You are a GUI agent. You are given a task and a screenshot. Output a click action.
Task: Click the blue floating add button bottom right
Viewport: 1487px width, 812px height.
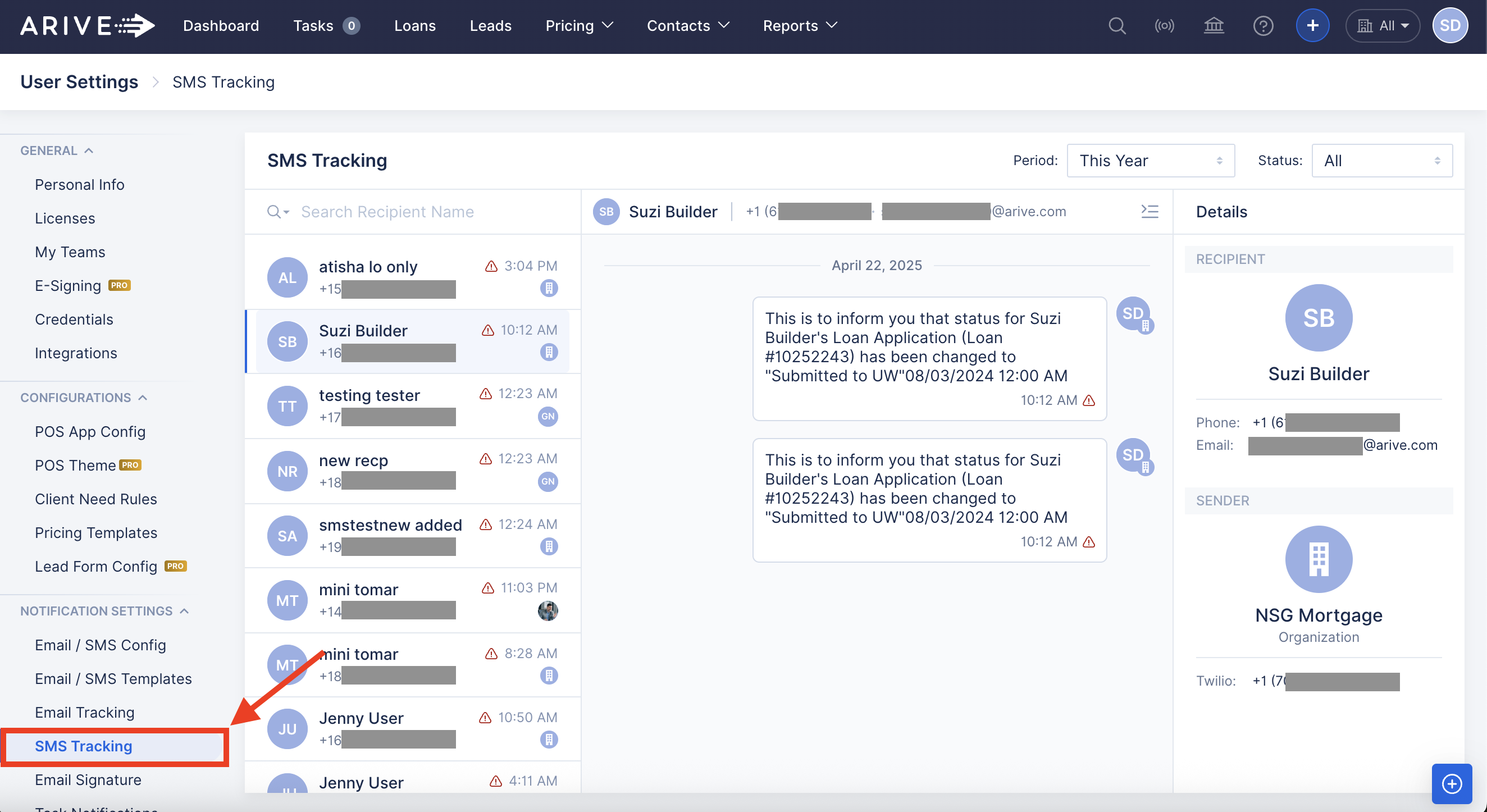[x=1451, y=783]
